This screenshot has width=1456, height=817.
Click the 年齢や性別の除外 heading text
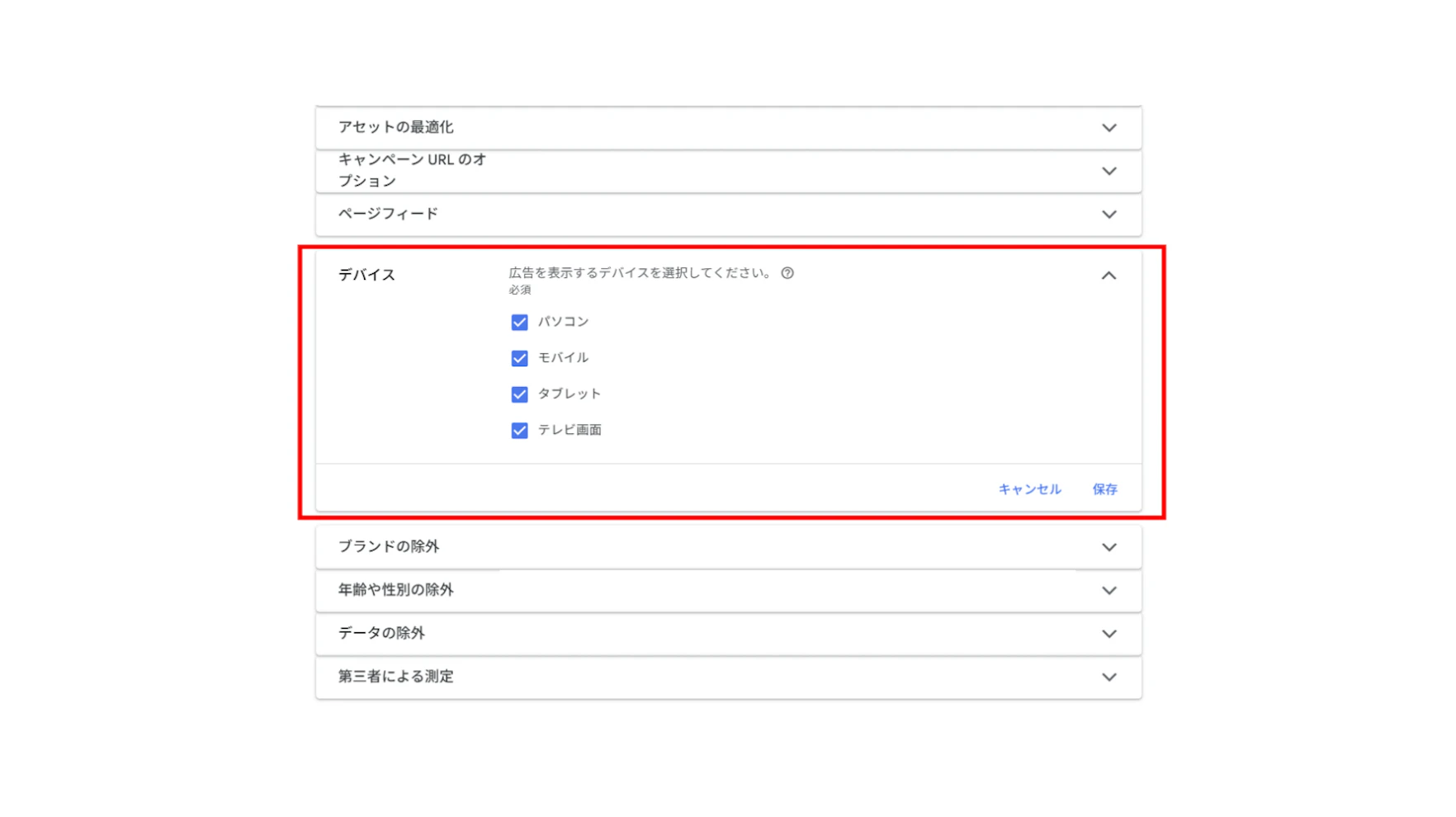[395, 590]
